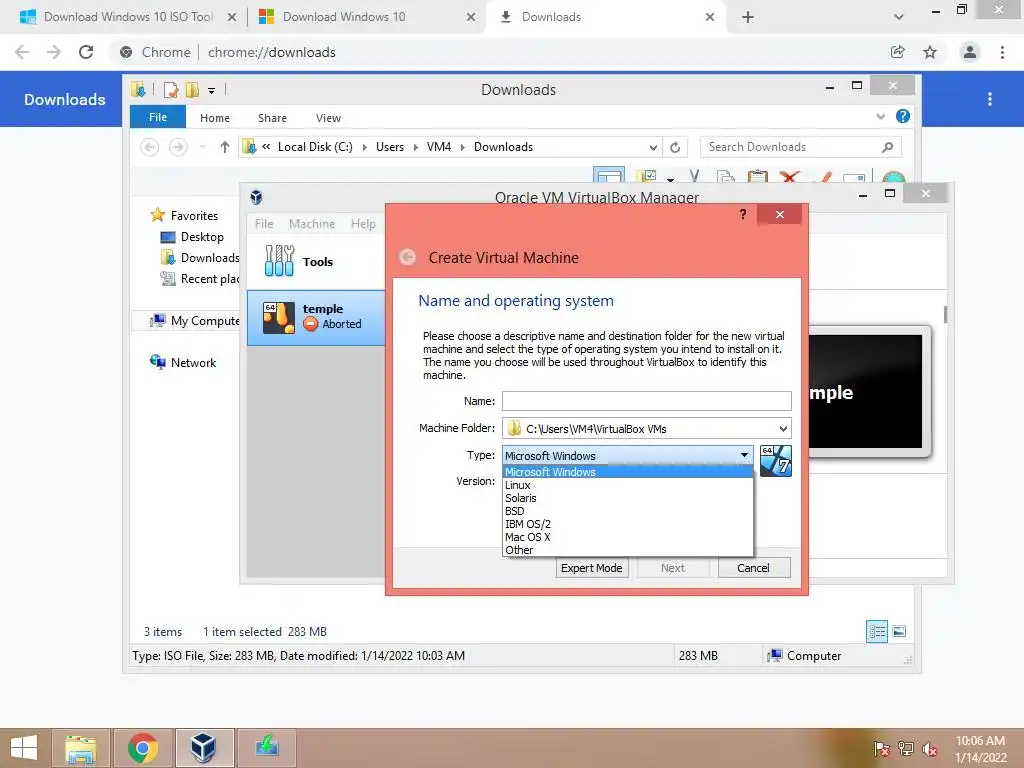Image resolution: width=1024 pixels, height=768 pixels.
Task: Click the Chrome share page icon
Action: click(898, 52)
